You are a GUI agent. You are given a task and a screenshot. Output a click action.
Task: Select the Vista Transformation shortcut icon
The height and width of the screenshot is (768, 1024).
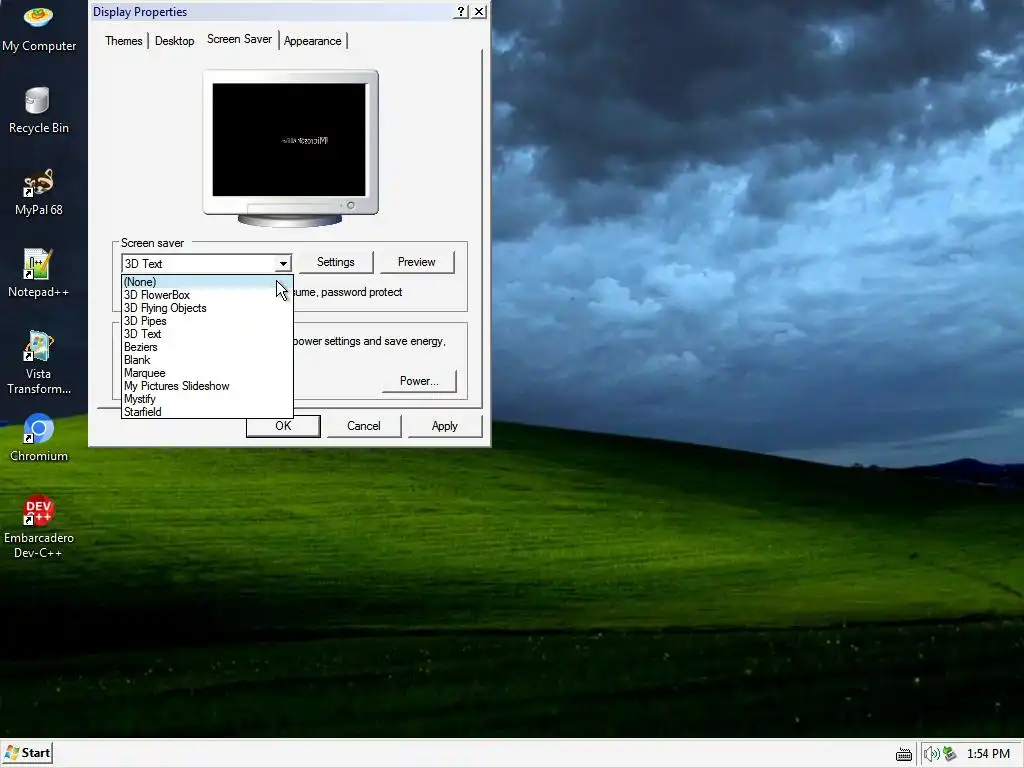[x=39, y=363]
